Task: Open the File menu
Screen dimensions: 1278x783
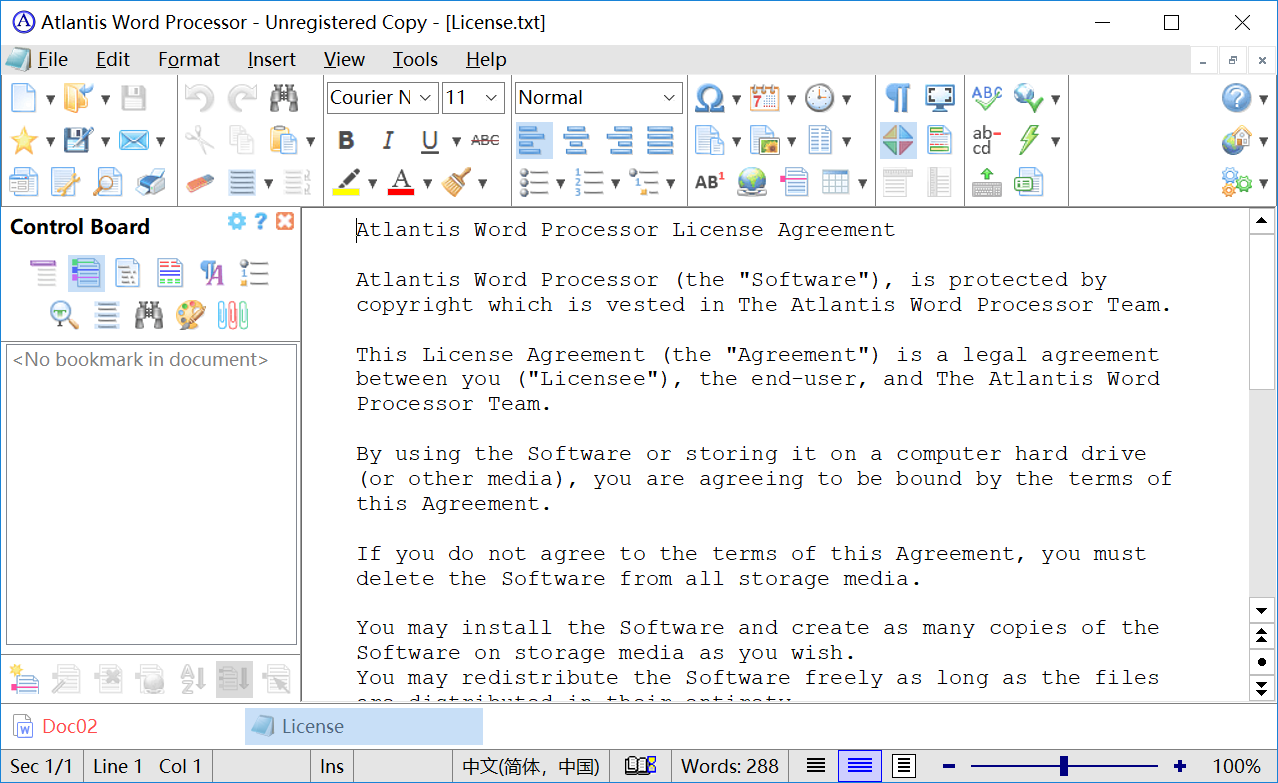Action: click(53, 60)
